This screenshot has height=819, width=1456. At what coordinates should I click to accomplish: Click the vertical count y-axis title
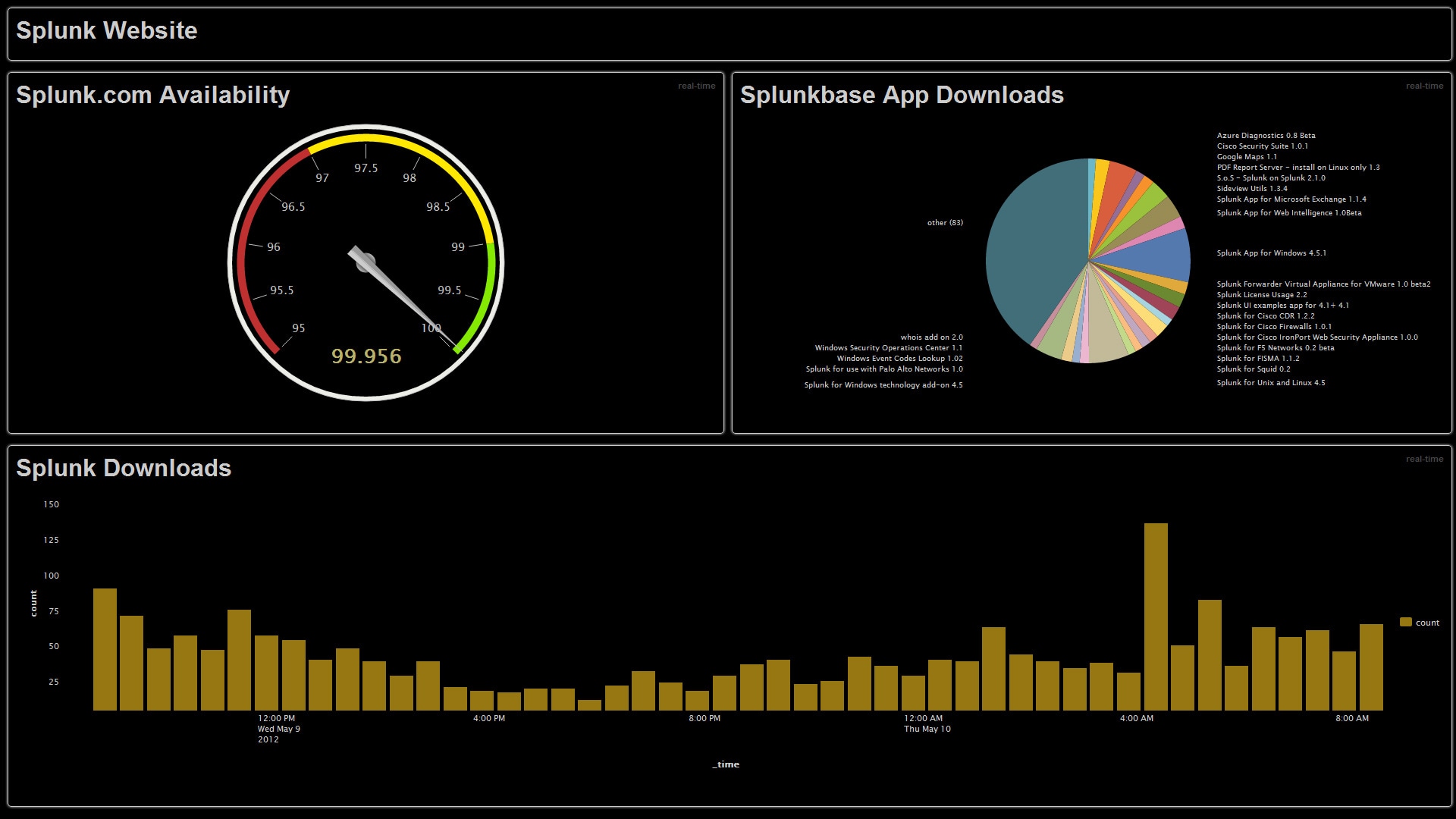coord(33,603)
